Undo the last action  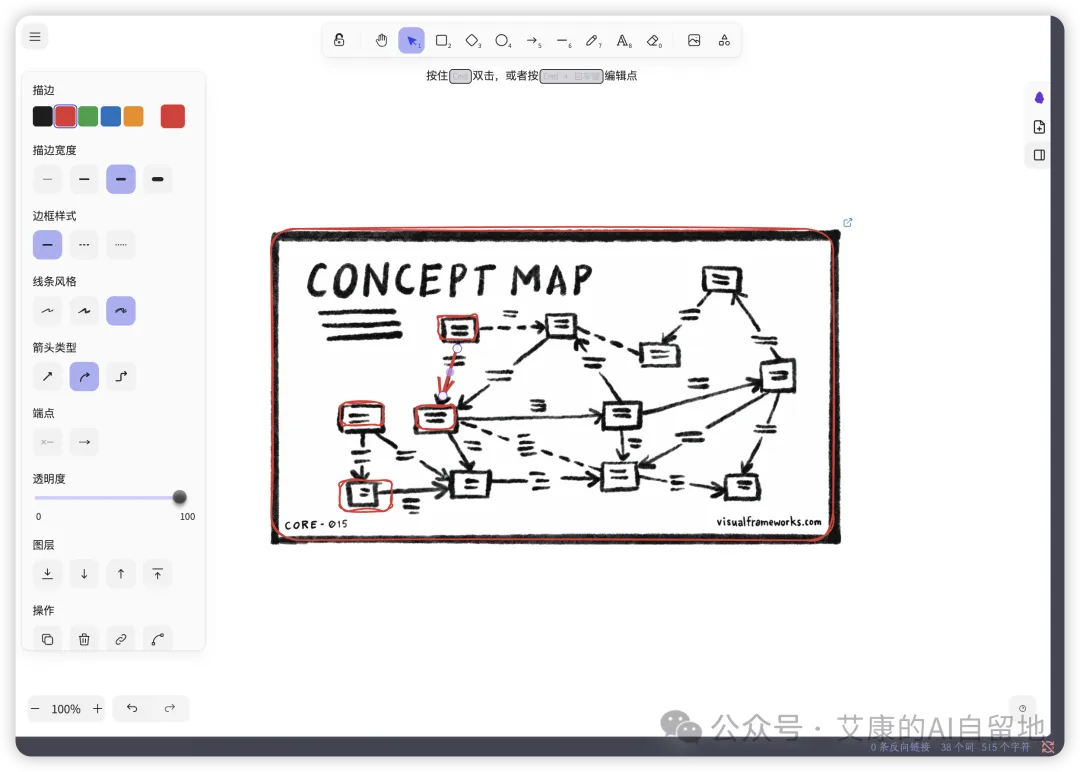click(x=132, y=708)
